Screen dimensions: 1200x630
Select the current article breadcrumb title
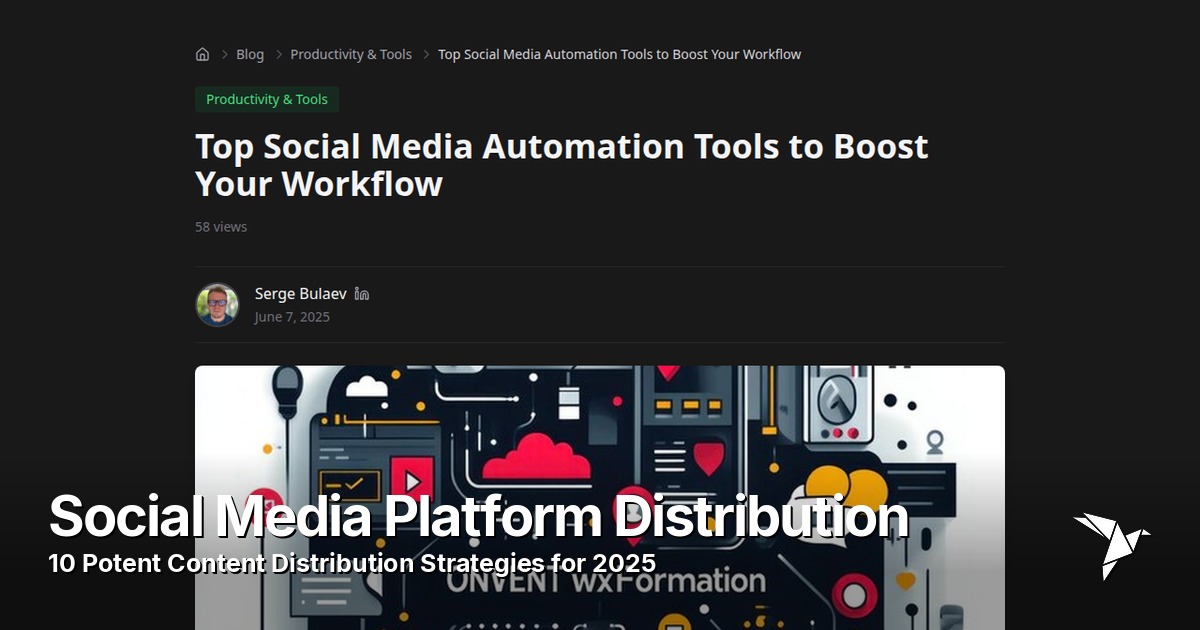[x=619, y=54]
